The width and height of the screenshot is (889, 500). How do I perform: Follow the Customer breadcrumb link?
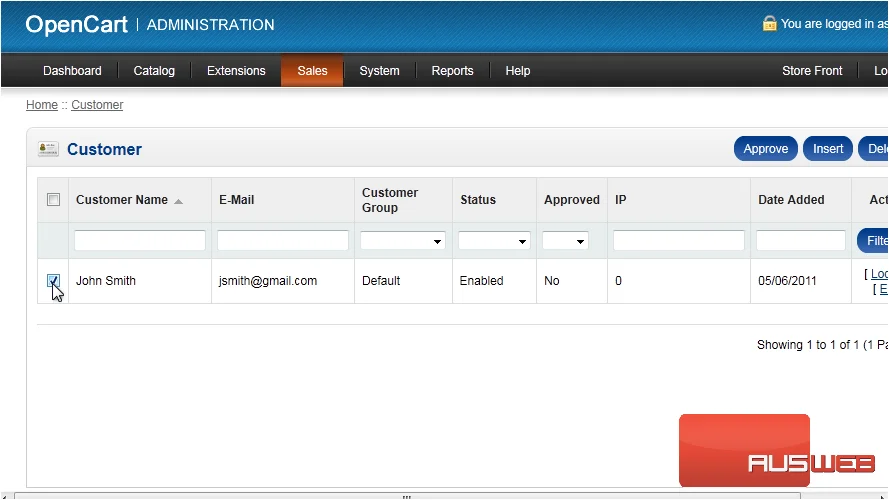tap(97, 105)
